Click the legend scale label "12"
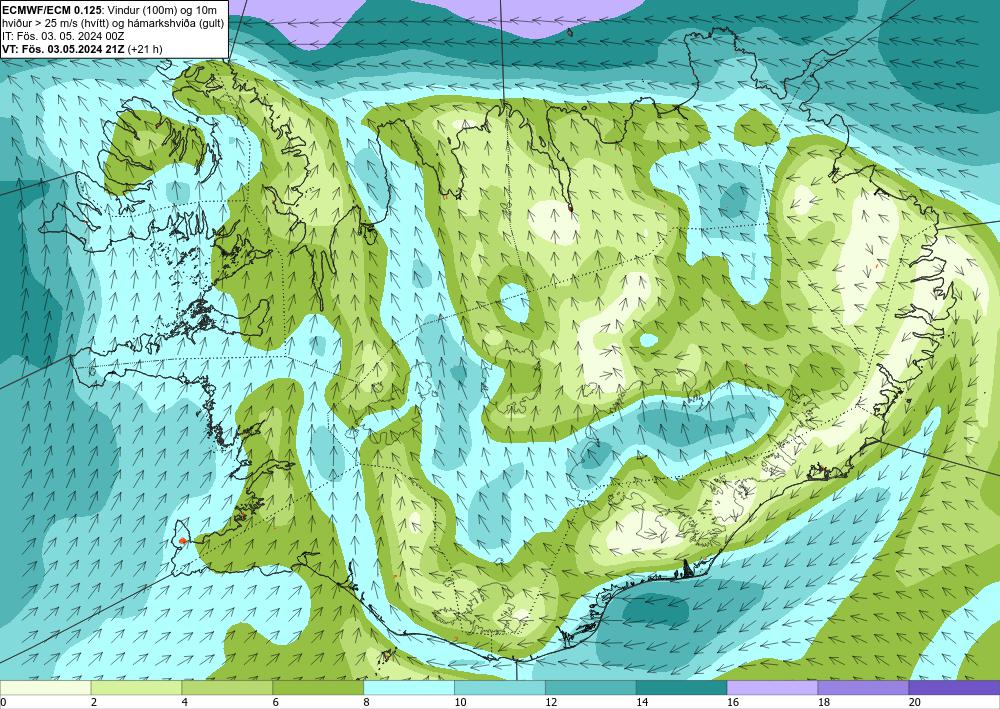 [x=551, y=703]
